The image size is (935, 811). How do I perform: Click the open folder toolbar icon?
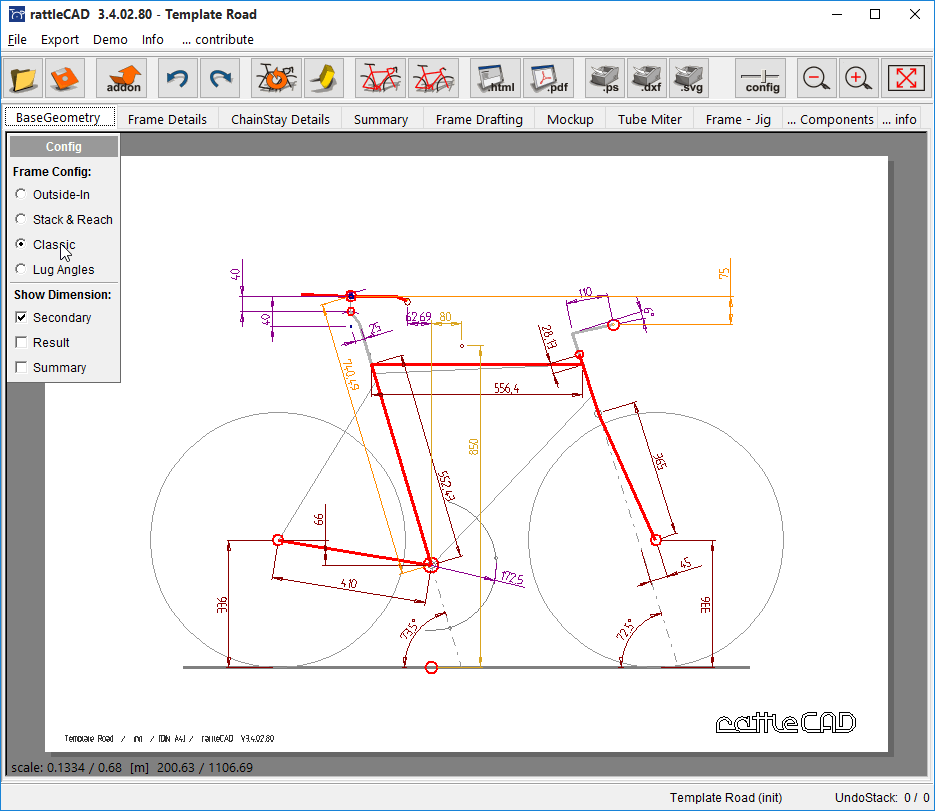pyautogui.click(x=25, y=78)
